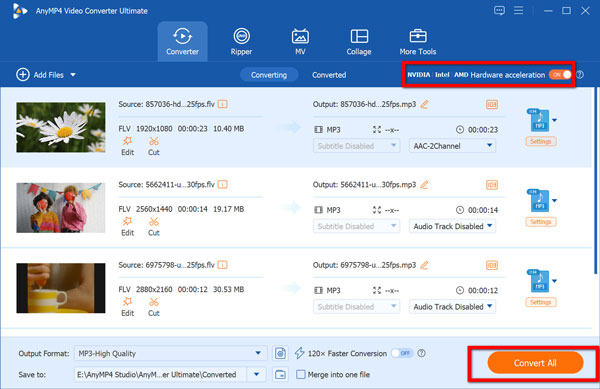Open the feedback chat icon
This screenshot has height=389, width=600.
pos(499,10)
